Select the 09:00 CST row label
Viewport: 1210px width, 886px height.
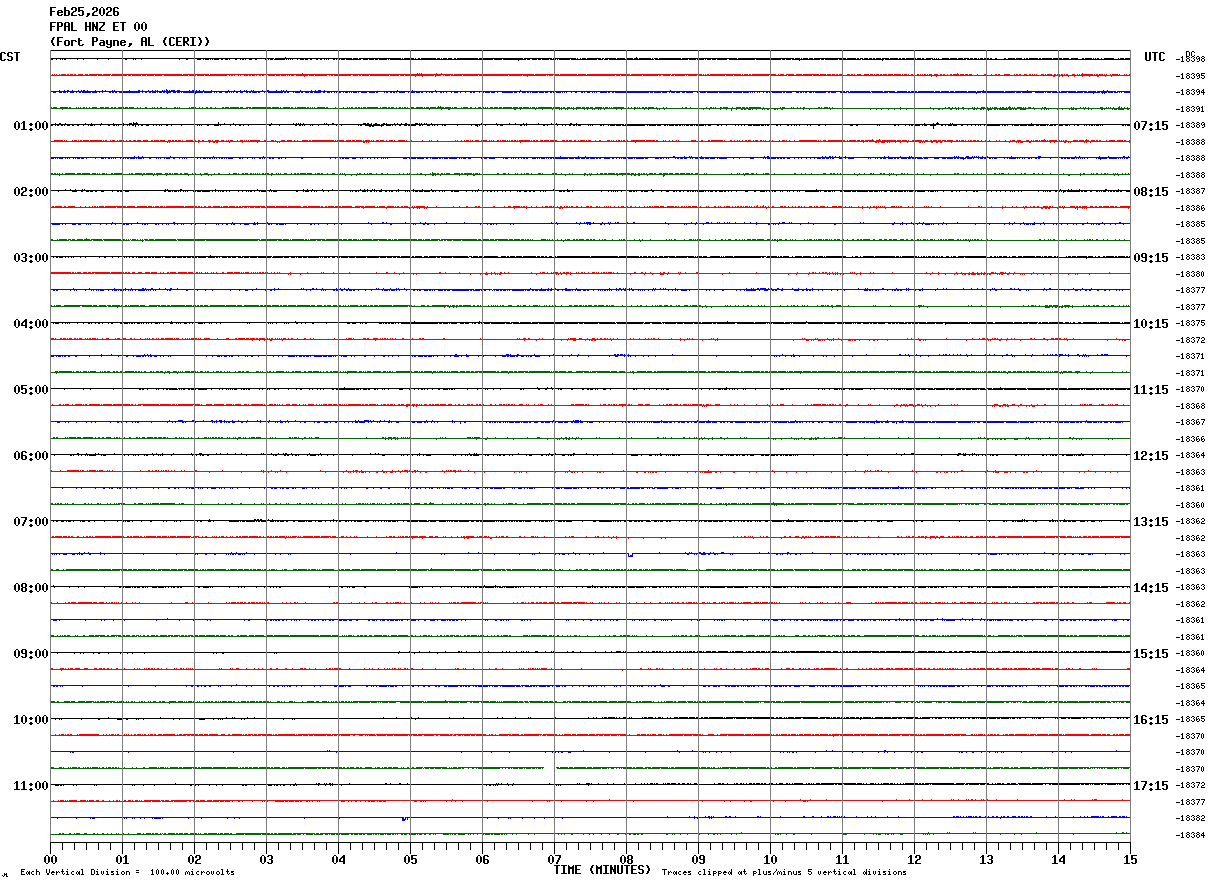31,654
